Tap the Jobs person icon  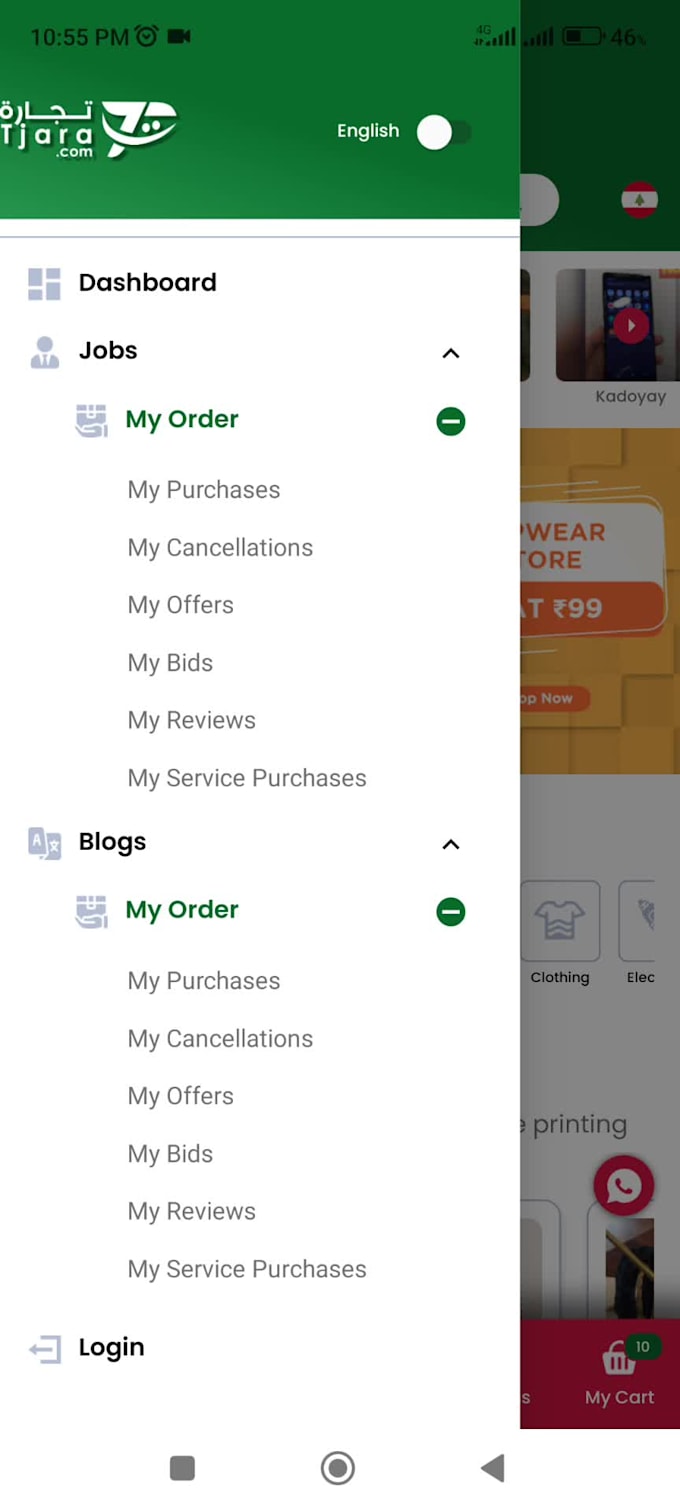44,352
